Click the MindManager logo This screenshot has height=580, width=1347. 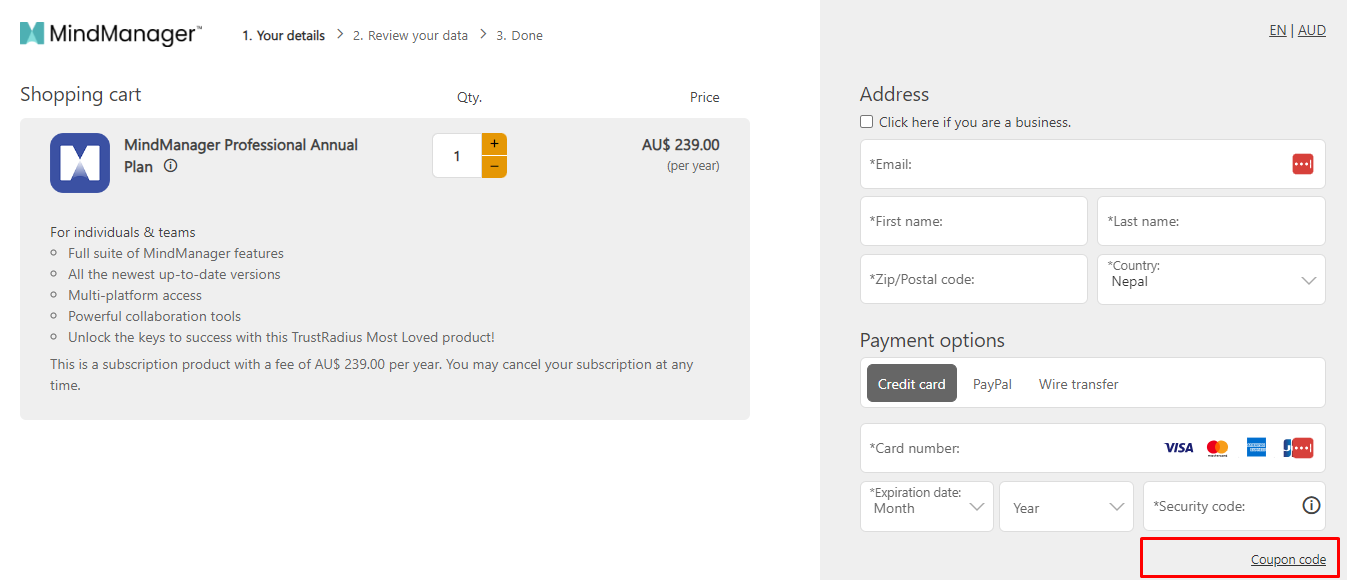pos(111,34)
